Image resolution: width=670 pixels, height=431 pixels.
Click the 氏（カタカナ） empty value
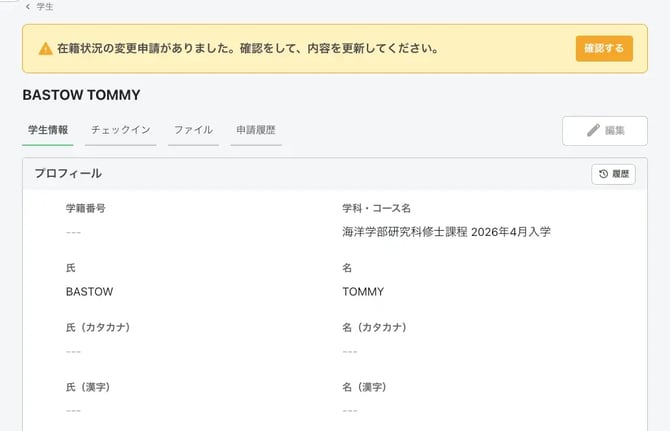[x=73, y=352]
